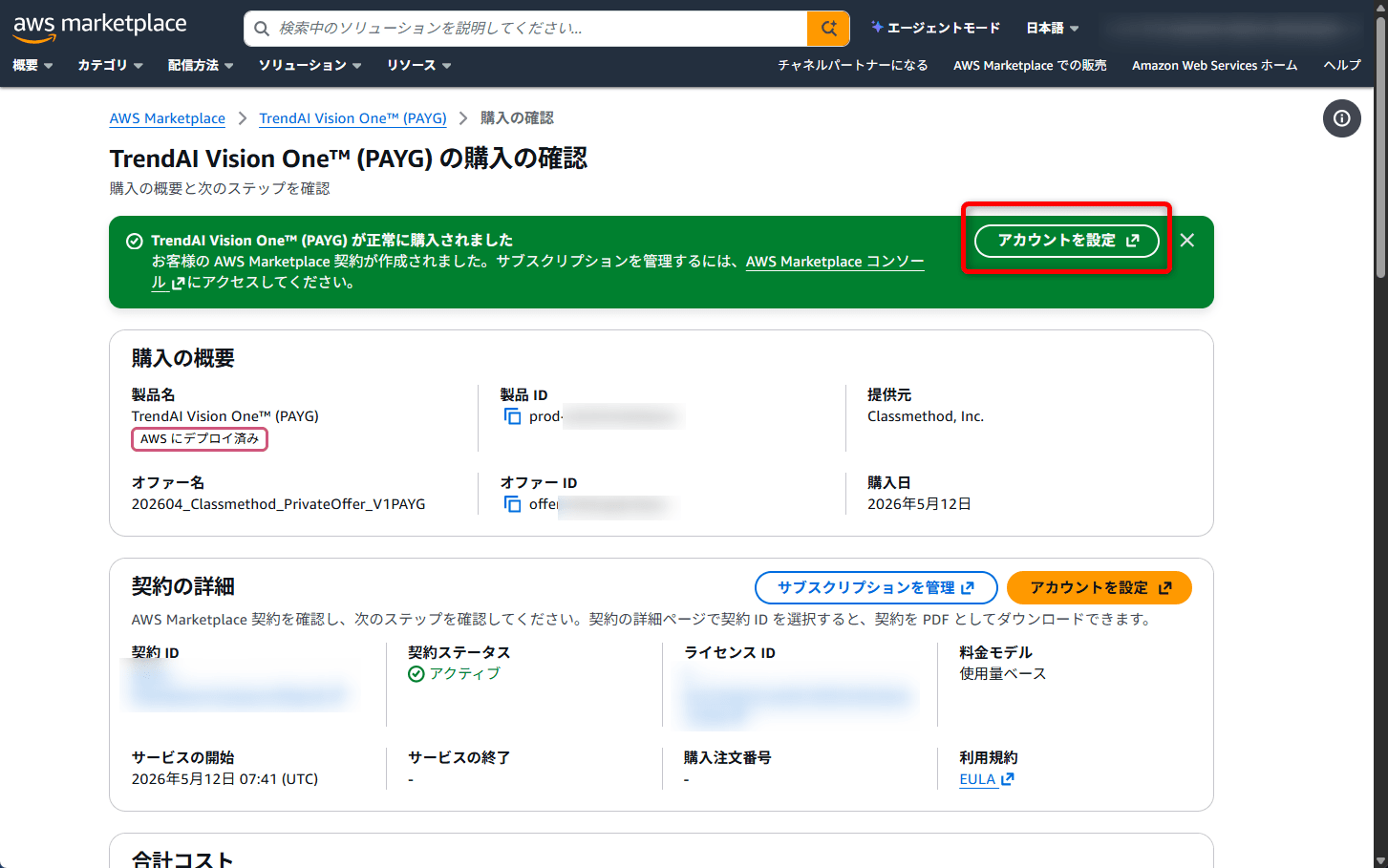Go to チャネルパートナーになる
Image resolution: width=1388 pixels, height=868 pixels.
click(853, 65)
